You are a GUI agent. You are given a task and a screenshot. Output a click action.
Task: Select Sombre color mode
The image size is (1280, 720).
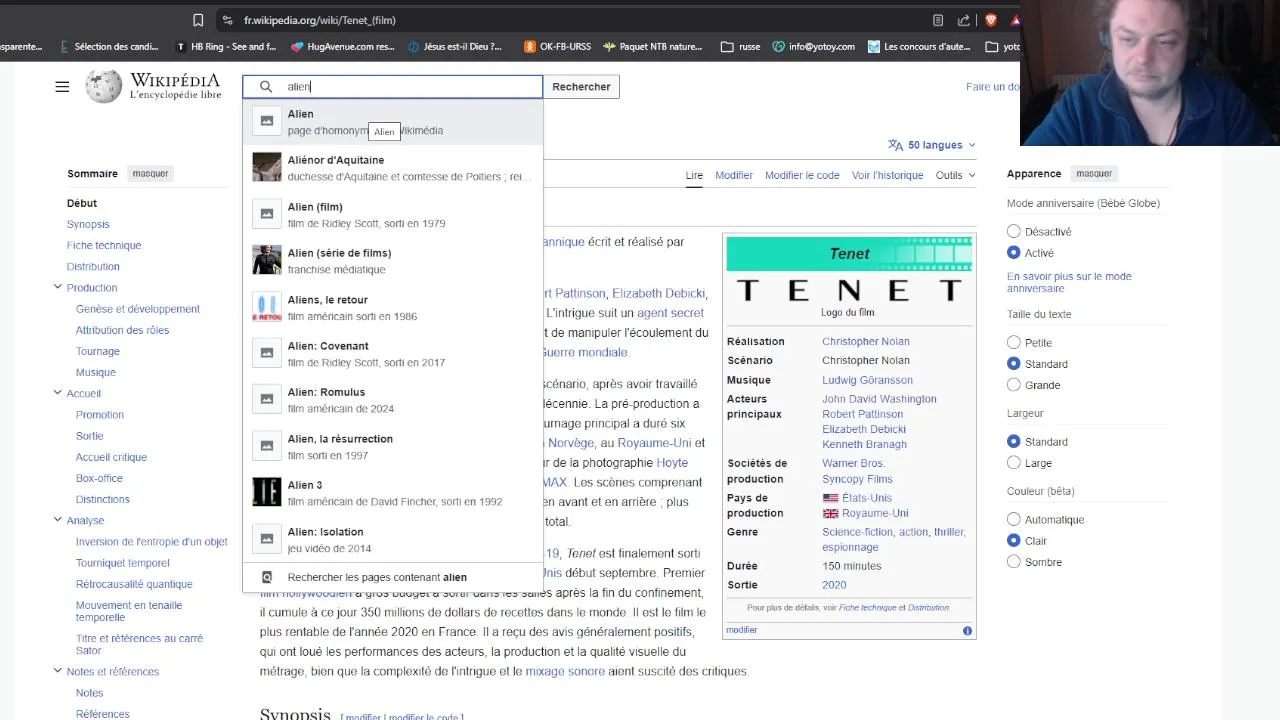click(1014, 562)
